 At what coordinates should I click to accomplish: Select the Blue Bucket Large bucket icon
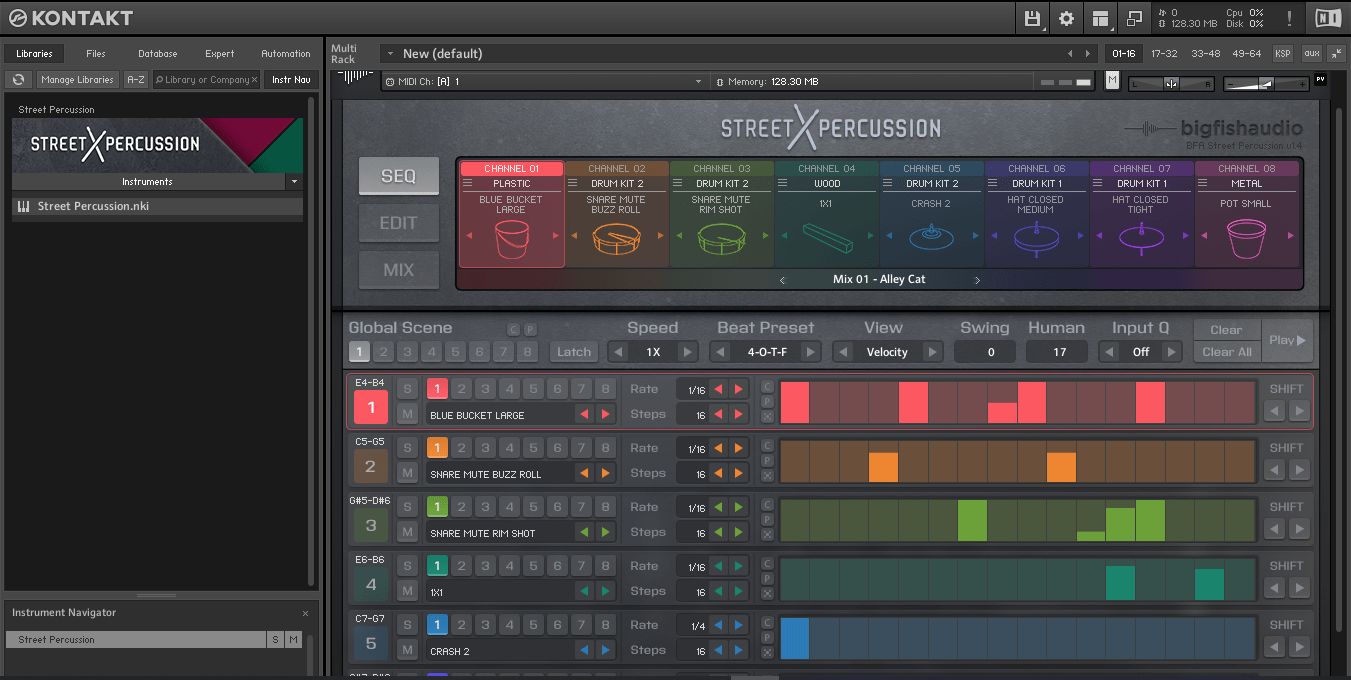click(x=511, y=239)
